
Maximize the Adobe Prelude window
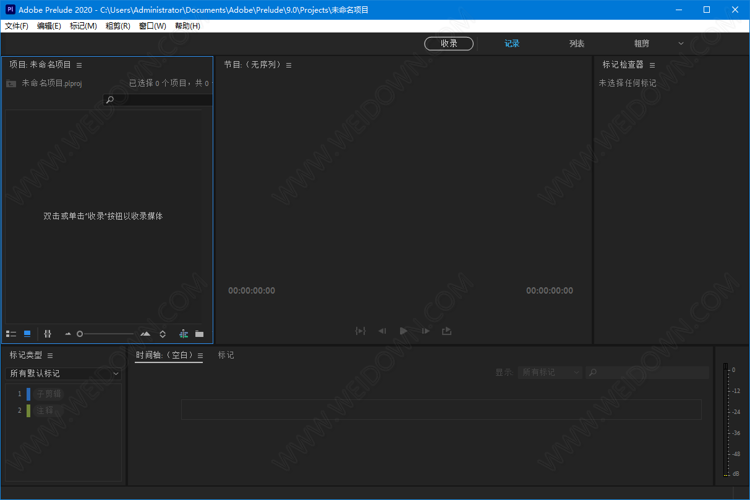[x=706, y=10]
